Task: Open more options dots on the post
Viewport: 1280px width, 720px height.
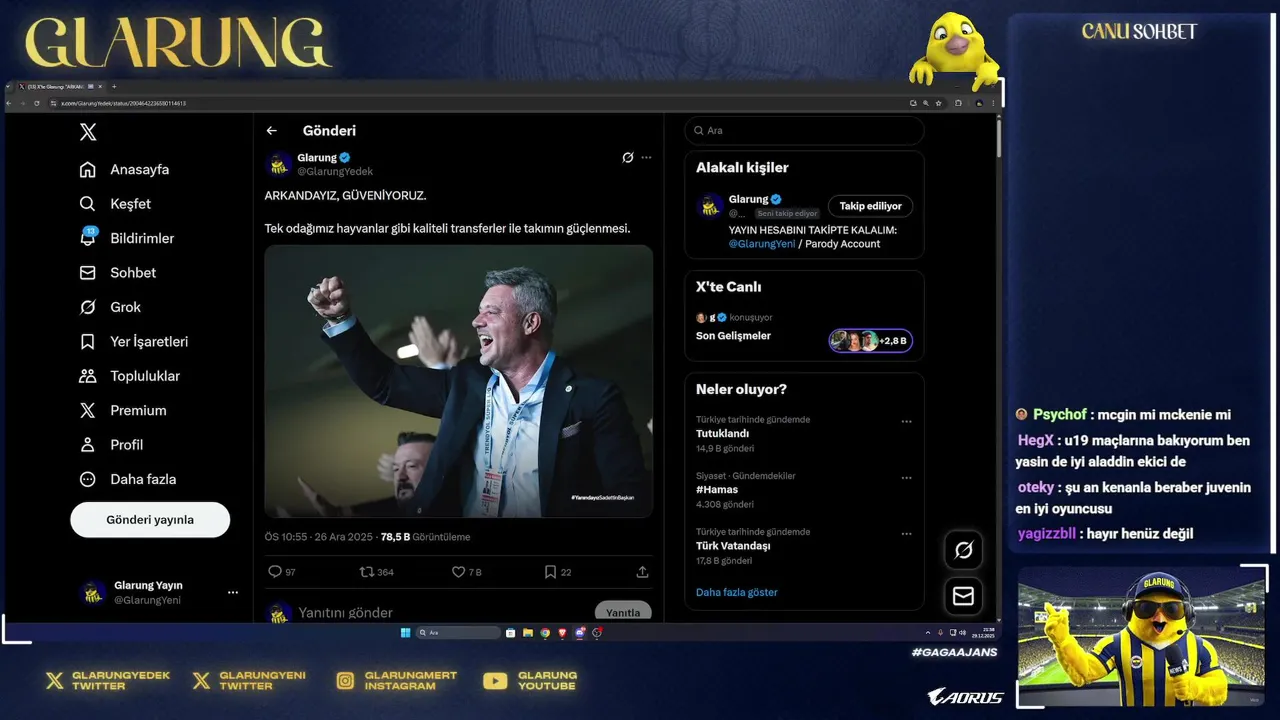Action: pyautogui.click(x=646, y=158)
